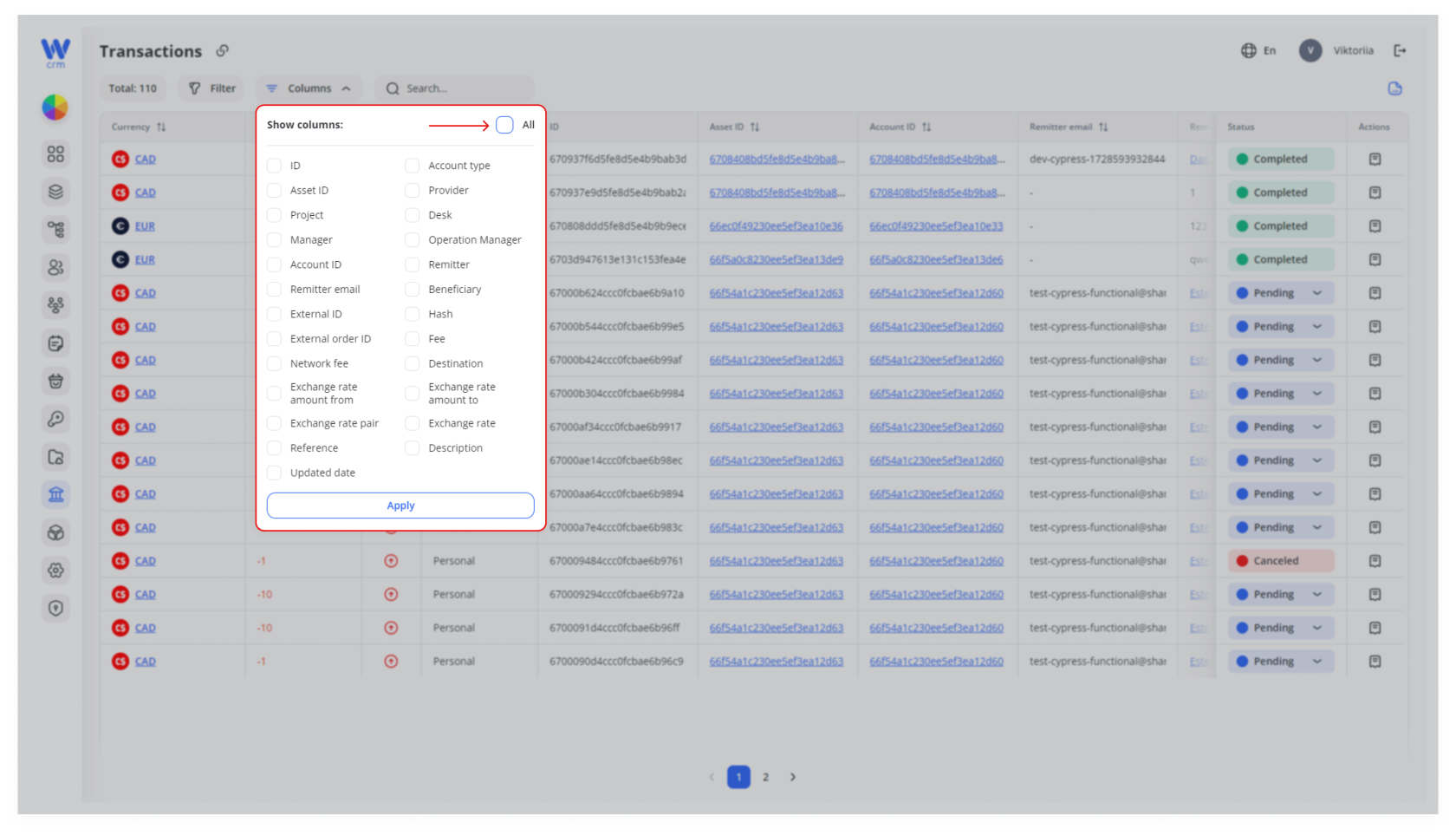
Task: Click Status column header
Action: tap(1240, 127)
